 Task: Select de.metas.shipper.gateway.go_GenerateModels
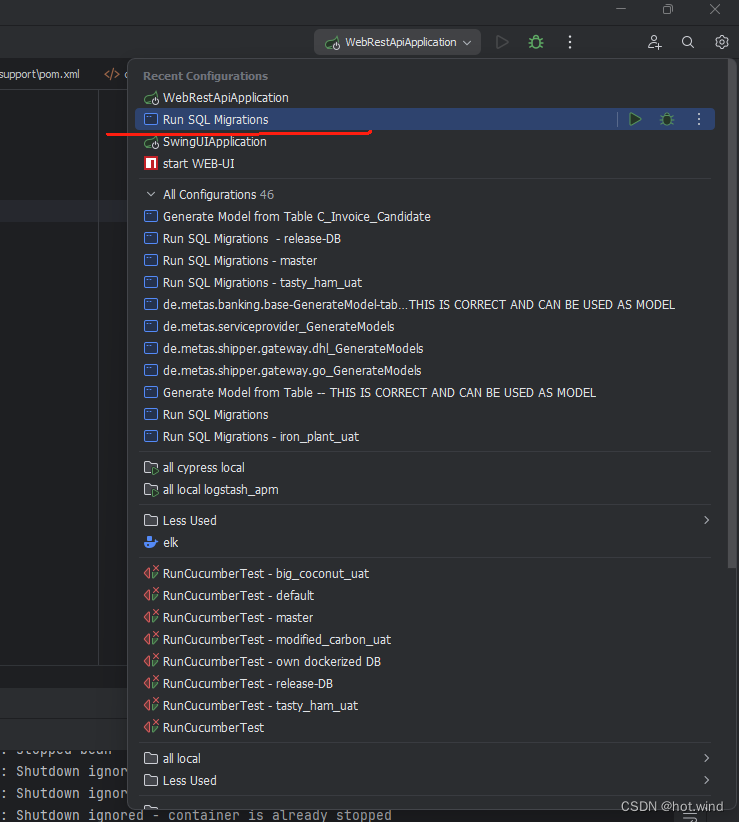[x=425, y=371]
